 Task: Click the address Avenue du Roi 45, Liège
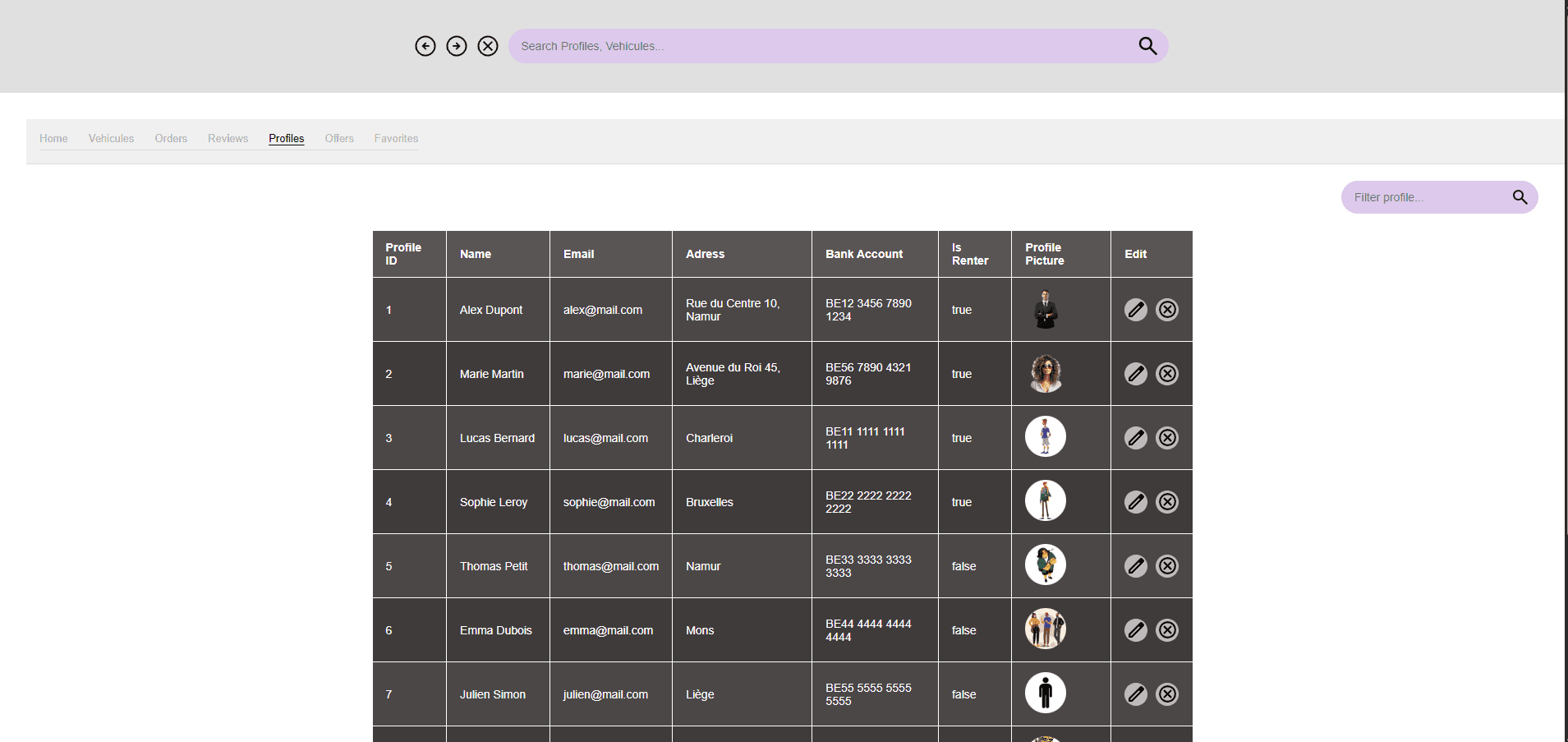[x=733, y=374]
